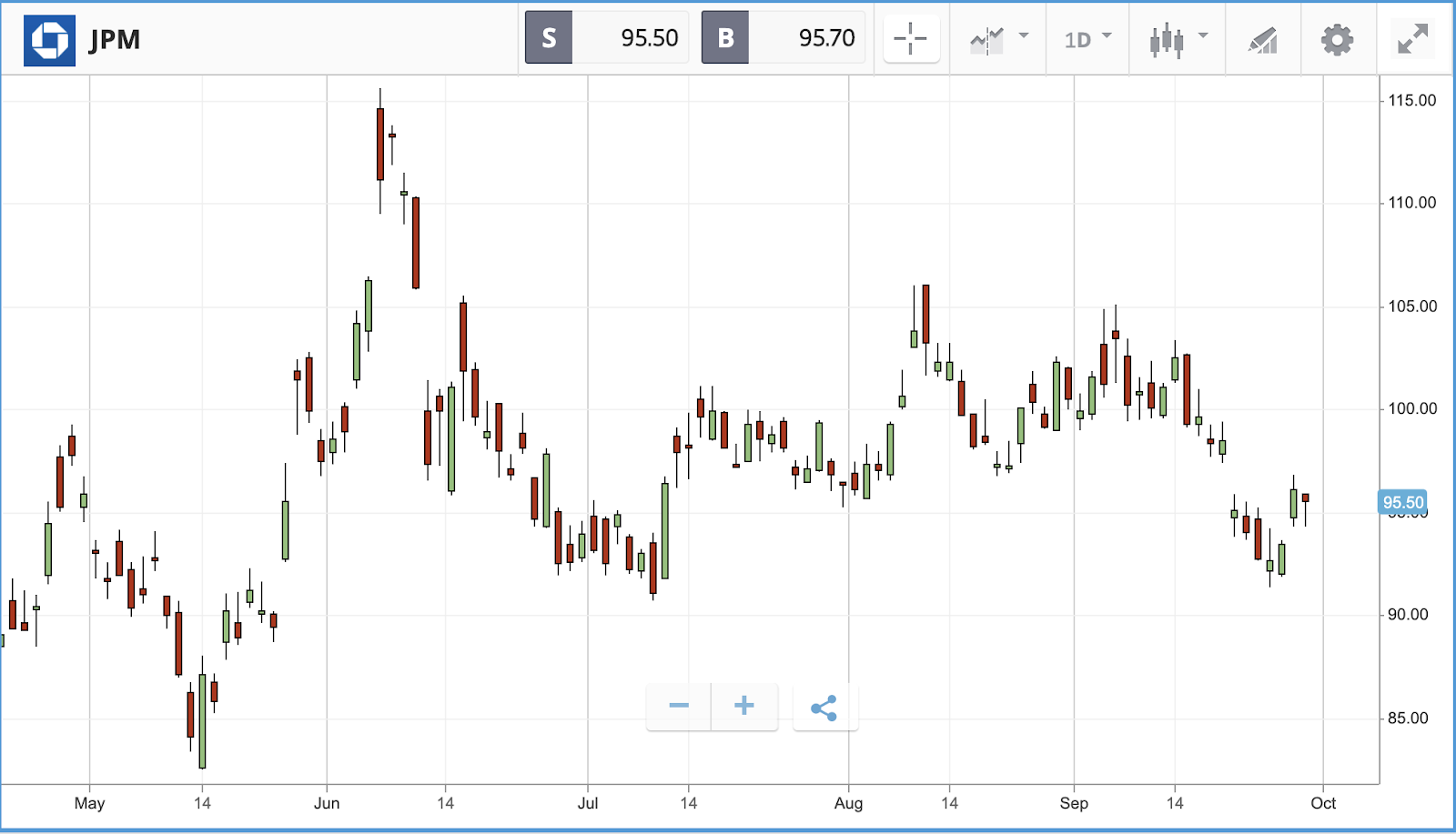Activate the crosshair cursor tool

pos(911,39)
